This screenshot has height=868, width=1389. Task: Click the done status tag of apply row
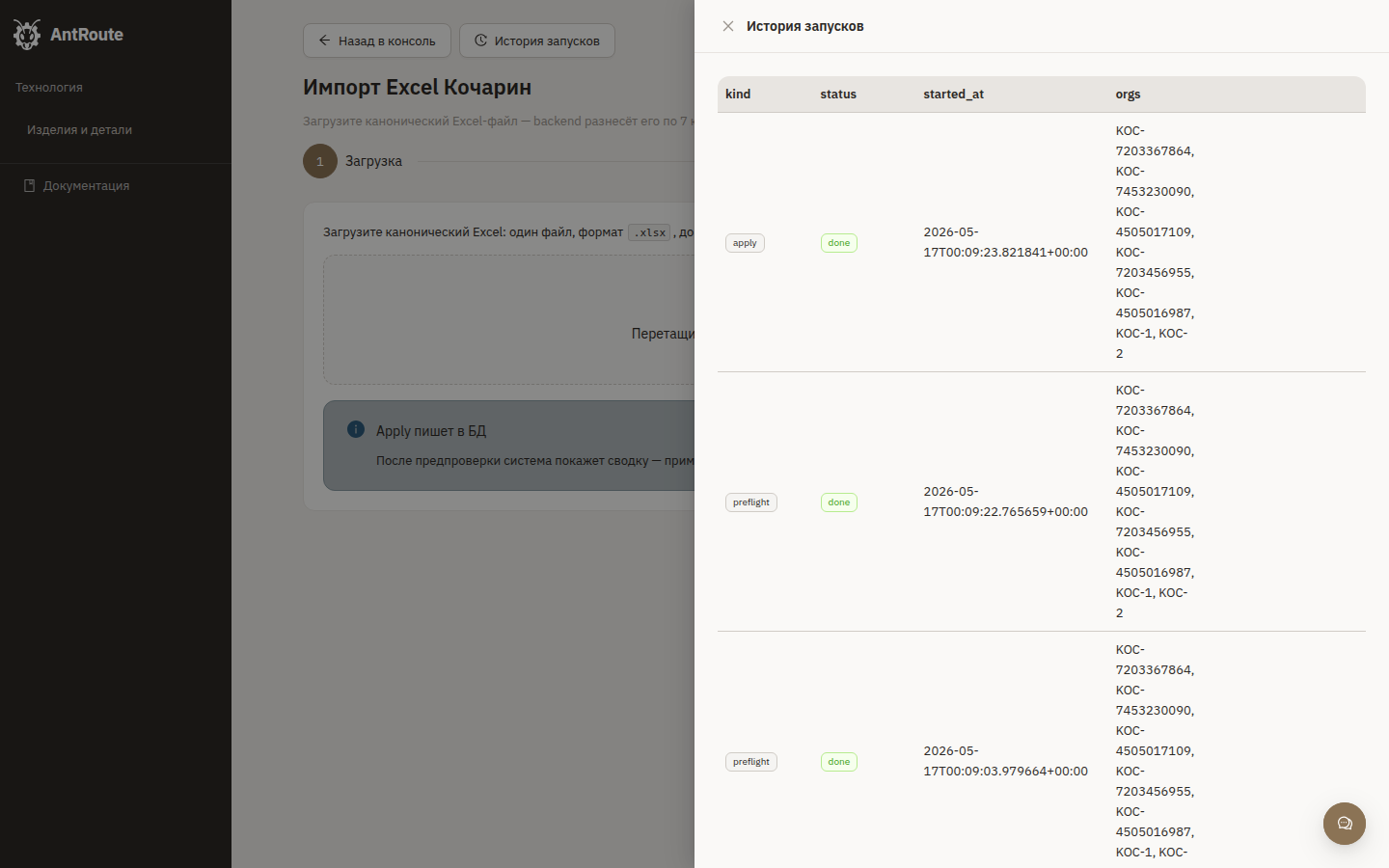pyautogui.click(x=839, y=243)
